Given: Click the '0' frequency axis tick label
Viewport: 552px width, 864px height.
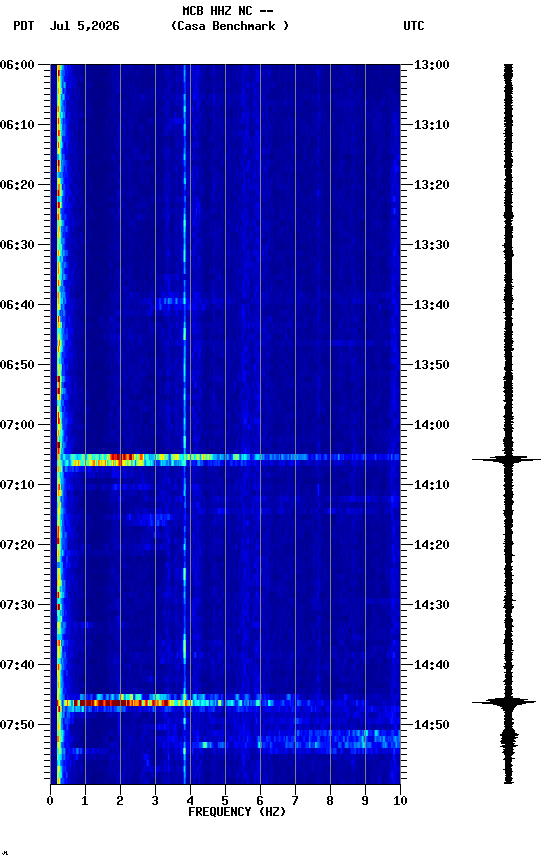Looking at the screenshot, I should [x=50, y=801].
